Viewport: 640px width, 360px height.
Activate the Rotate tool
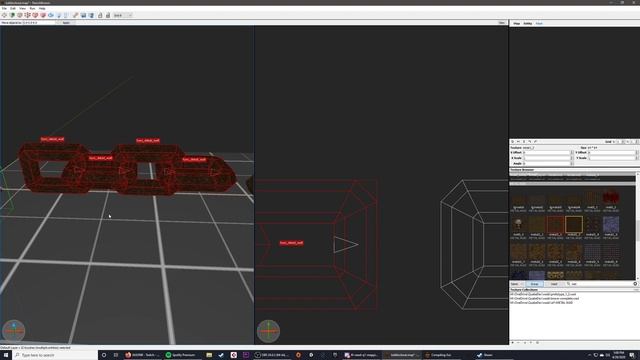pos(51,15)
